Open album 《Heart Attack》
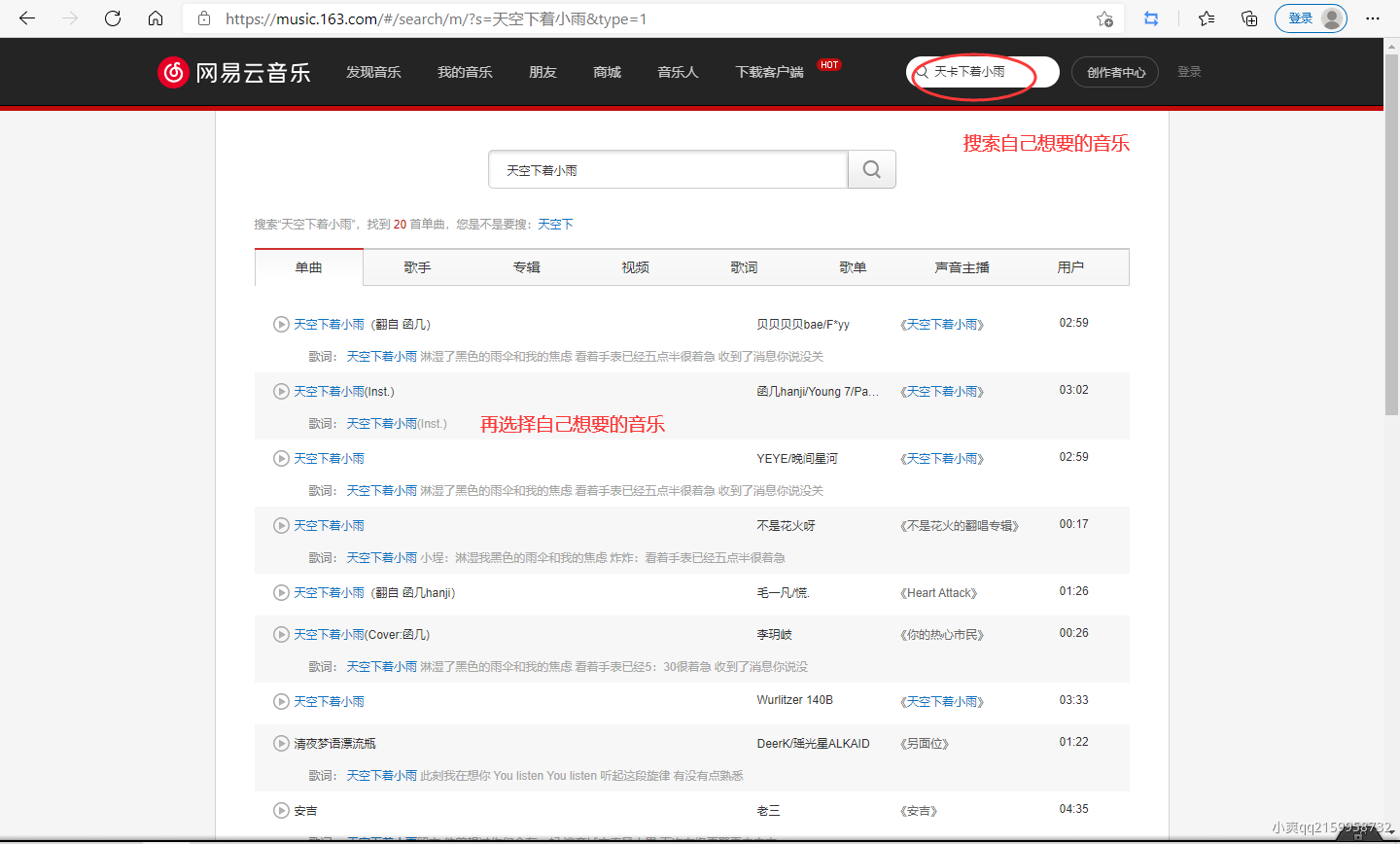This screenshot has height=844, width=1400. click(938, 592)
